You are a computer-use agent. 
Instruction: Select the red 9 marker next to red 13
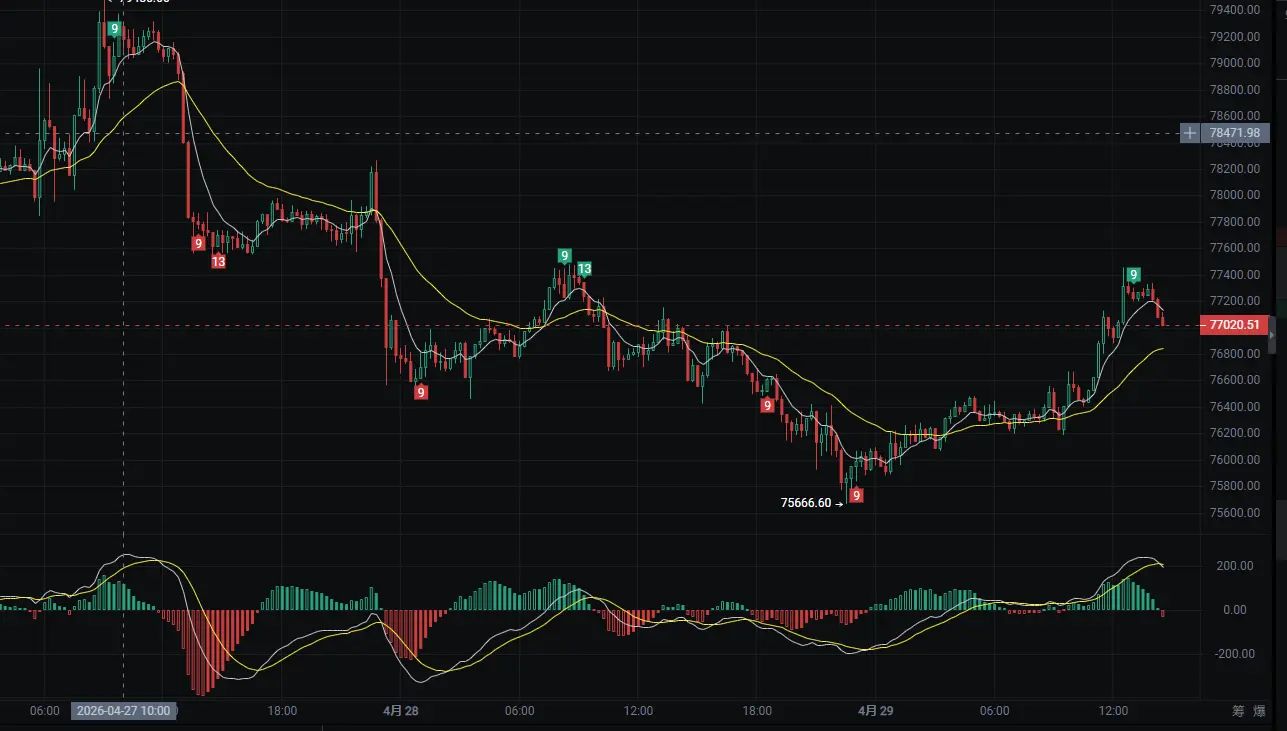(198, 243)
